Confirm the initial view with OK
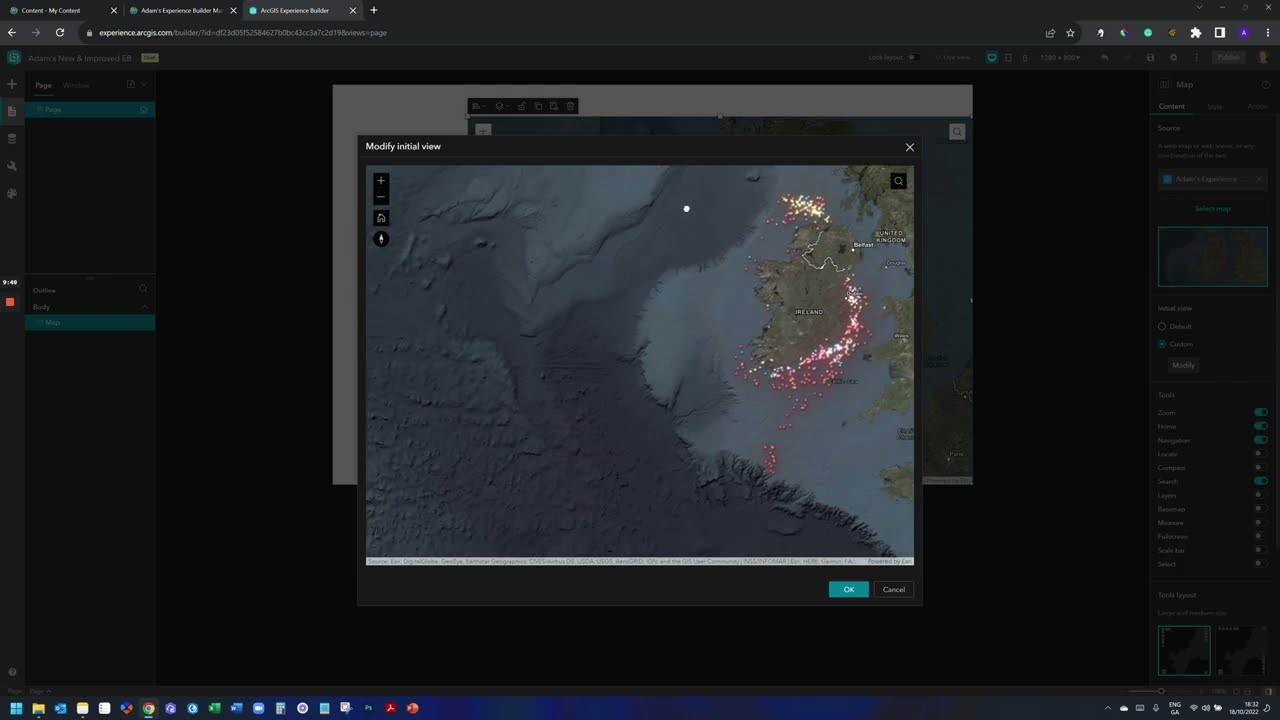The height and width of the screenshot is (720, 1280). click(x=848, y=589)
